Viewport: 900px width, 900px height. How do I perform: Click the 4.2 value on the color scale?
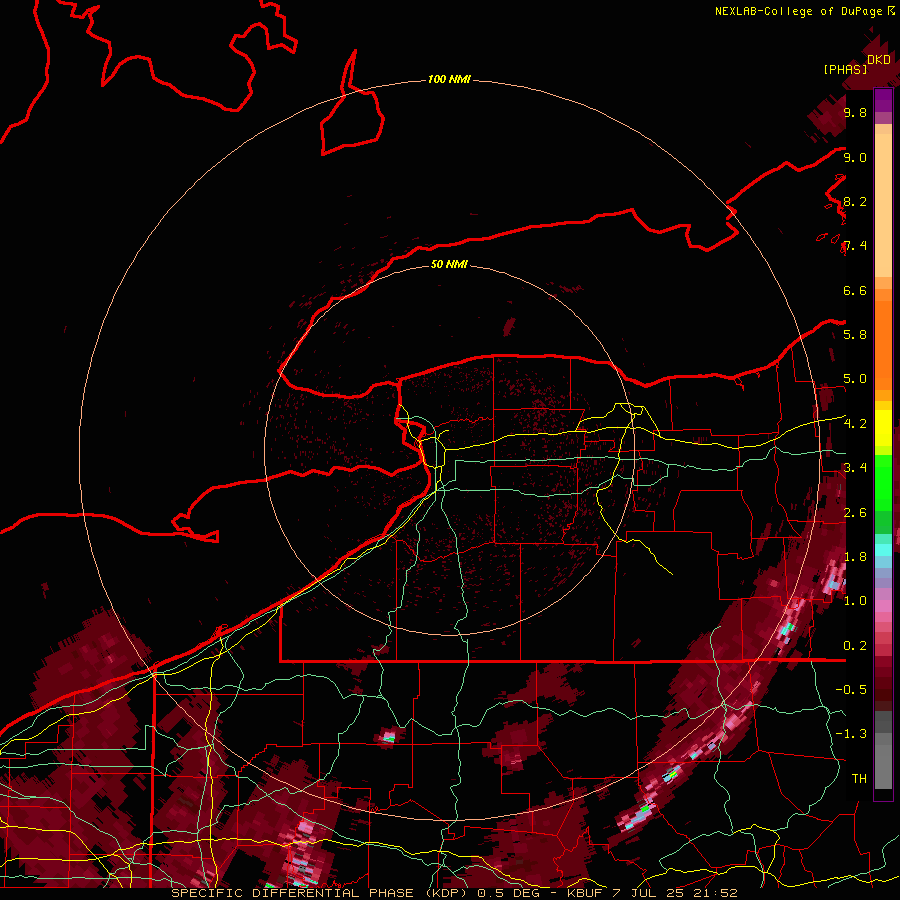click(x=855, y=424)
